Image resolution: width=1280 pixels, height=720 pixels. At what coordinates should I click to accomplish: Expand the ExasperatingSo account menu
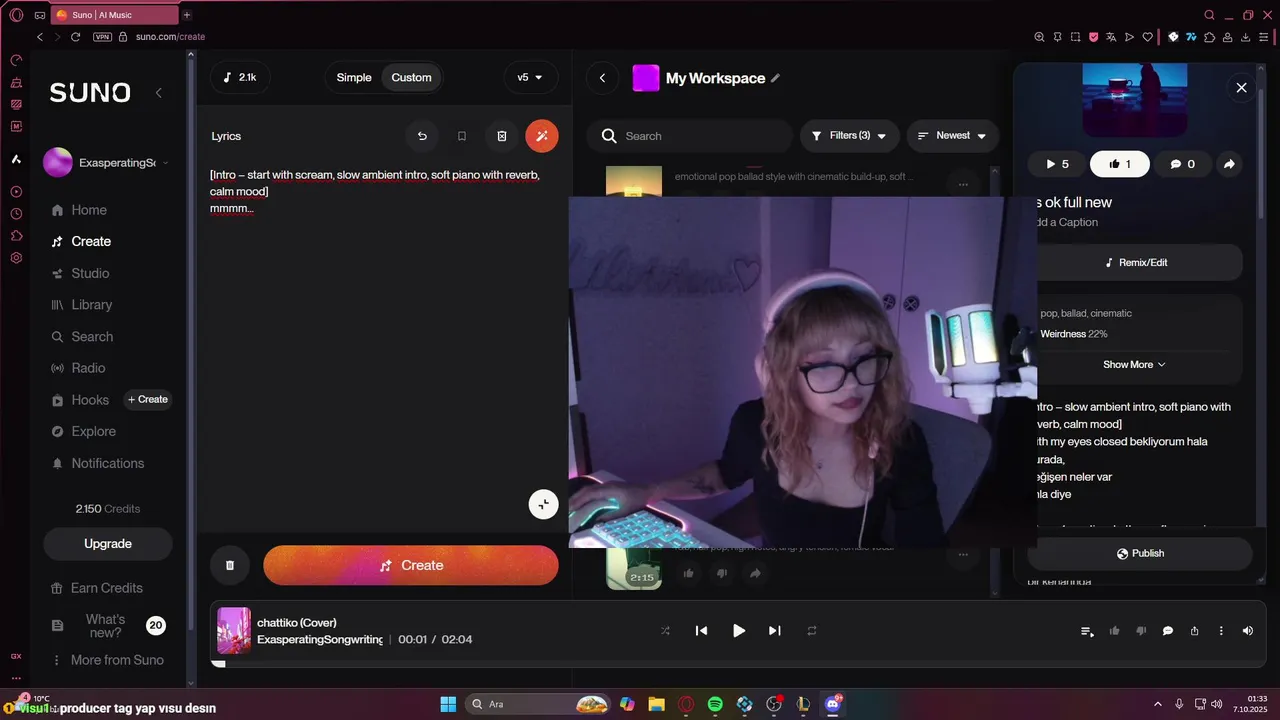pos(107,162)
